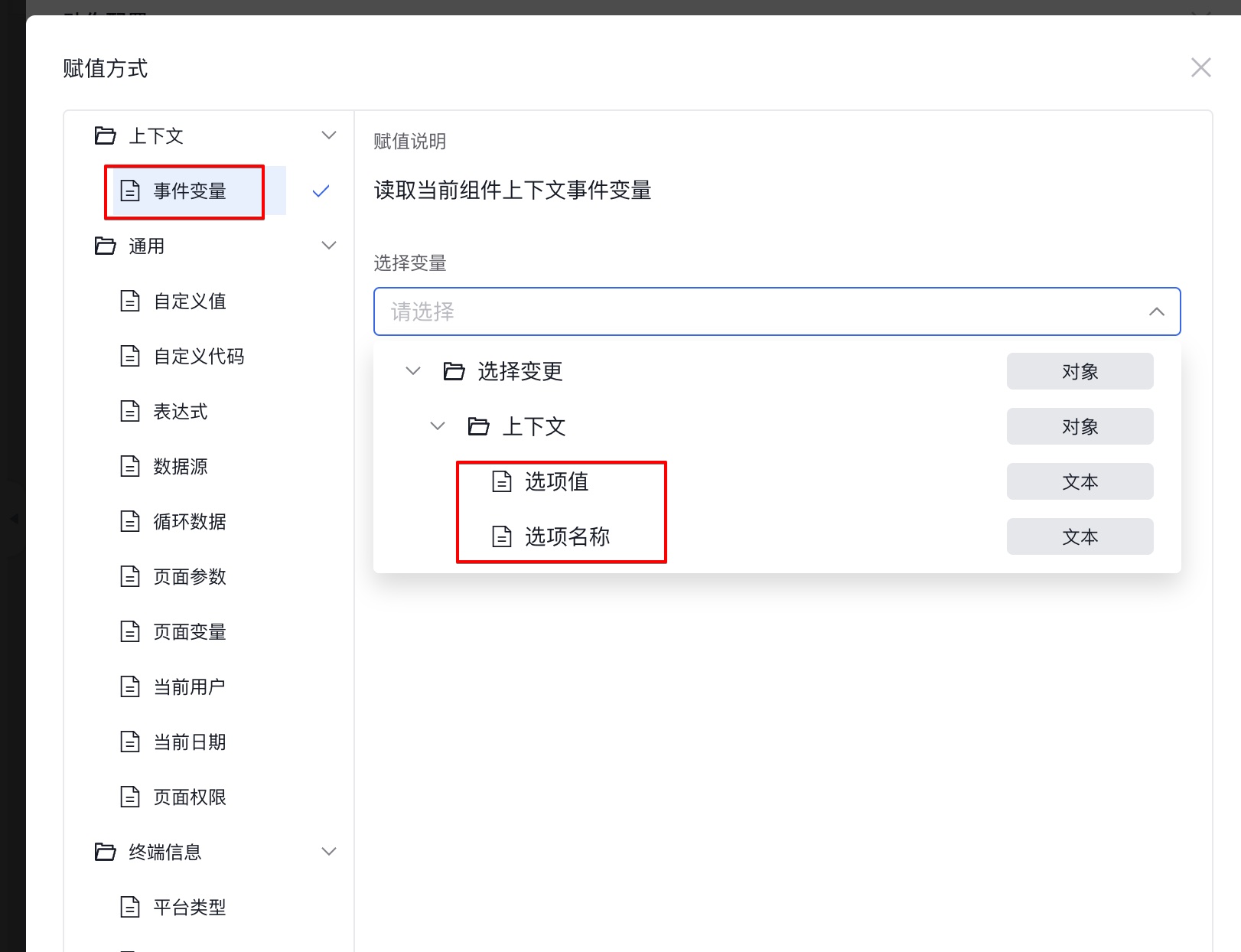The height and width of the screenshot is (952, 1241).
Task: Select 自定义代码 assignment method
Action: point(199,356)
